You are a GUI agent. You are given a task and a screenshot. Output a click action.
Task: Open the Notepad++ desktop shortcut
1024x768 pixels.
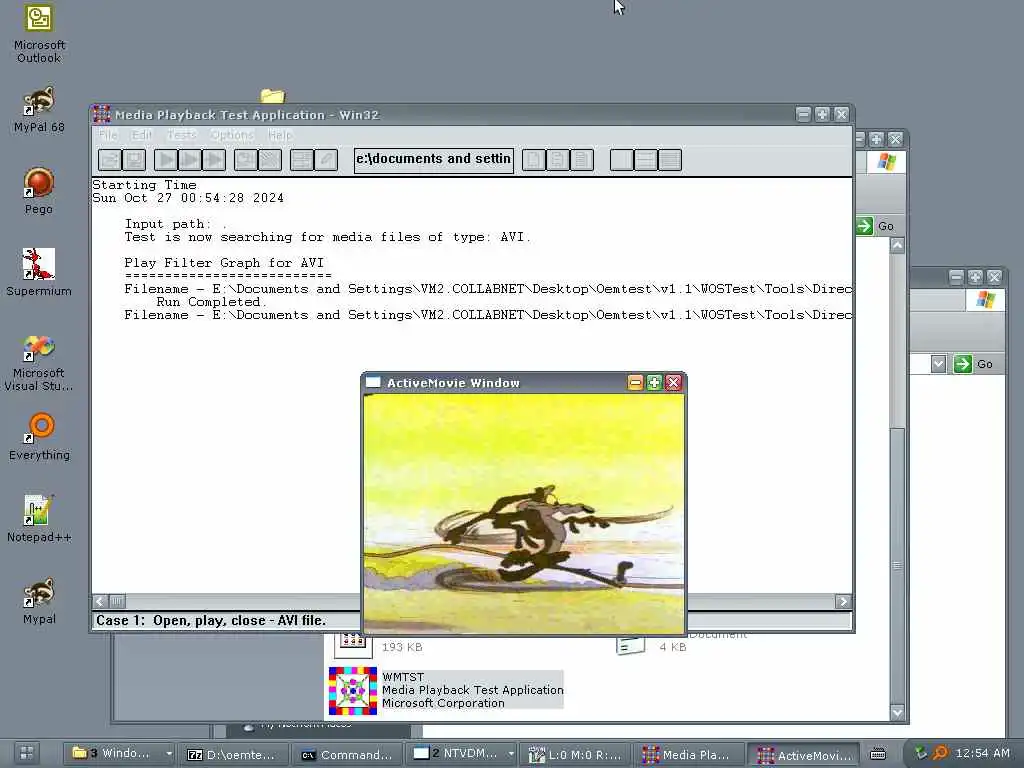click(x=39, y=519)
